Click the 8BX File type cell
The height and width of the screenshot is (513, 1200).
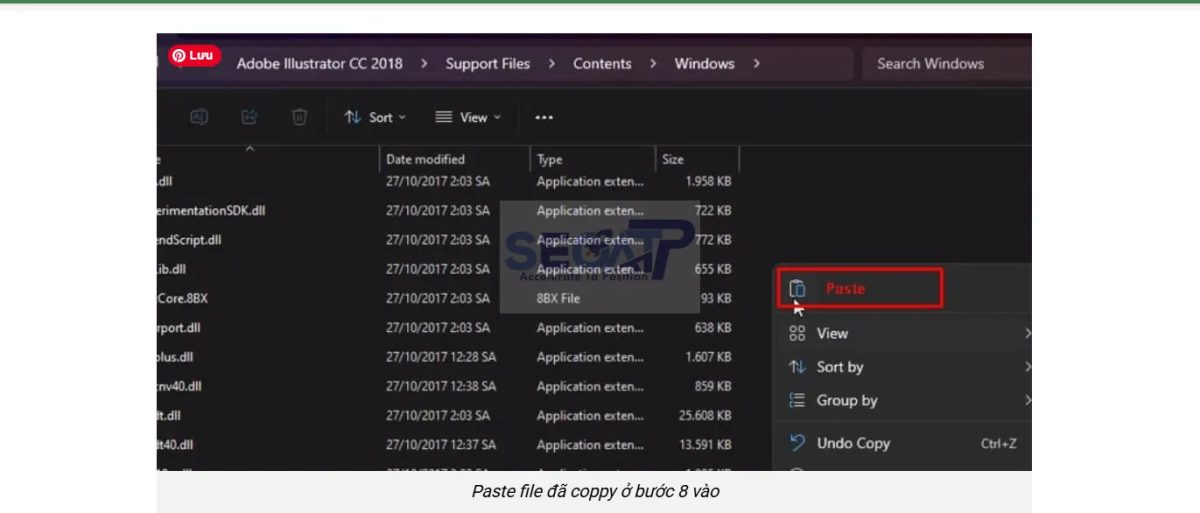point(558,298)
